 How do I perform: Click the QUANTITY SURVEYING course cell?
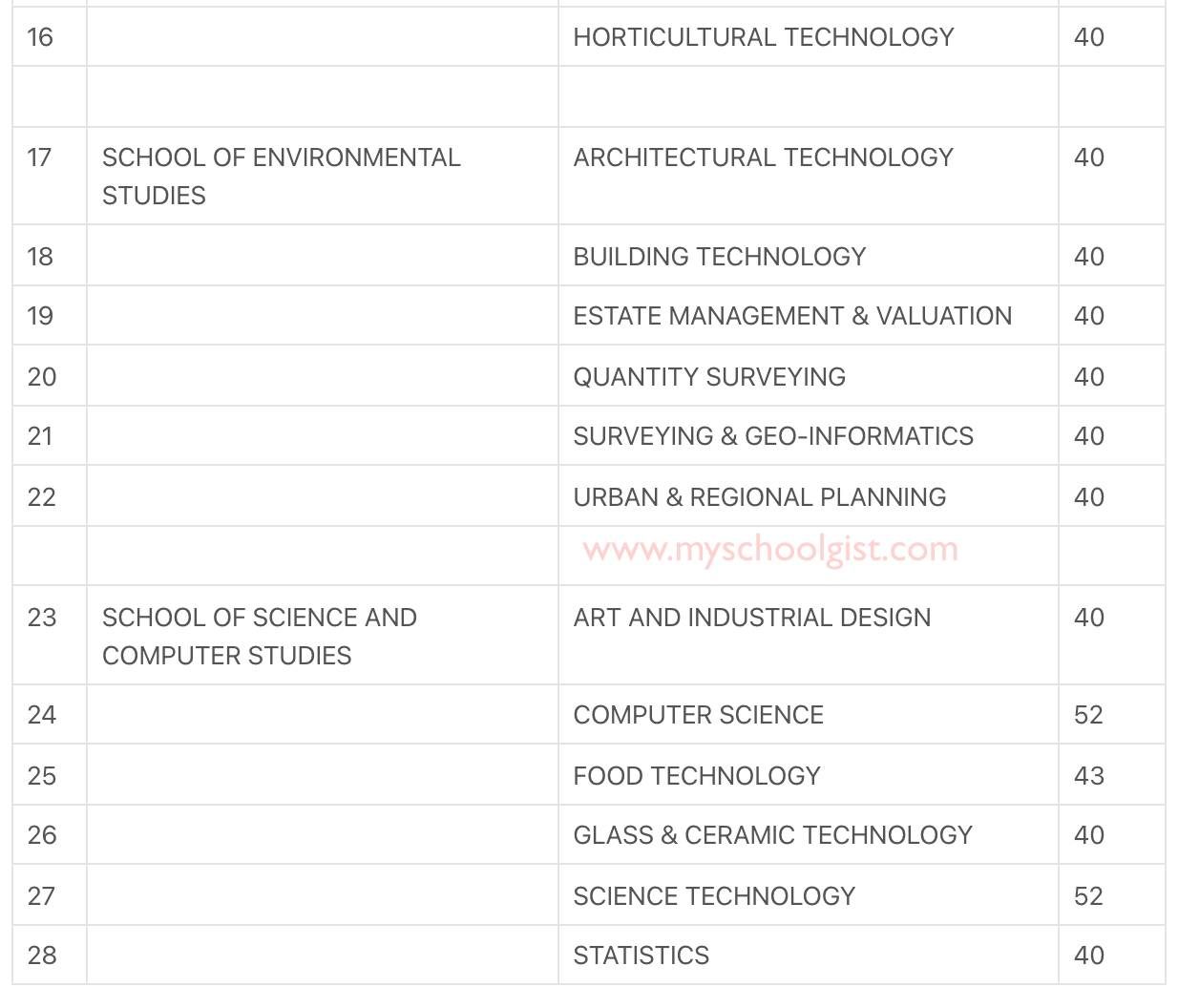coord(708,377)
